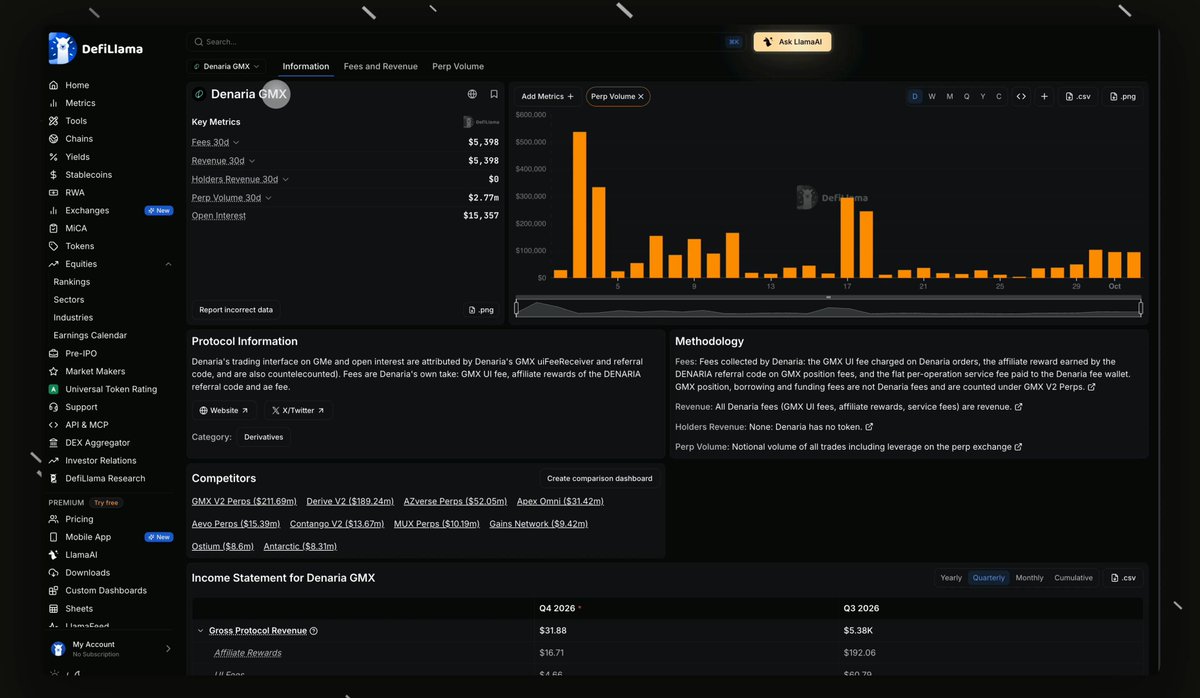Open the Fees and Revenue tab
The image size is (1200, 698).
click(381, 66)
